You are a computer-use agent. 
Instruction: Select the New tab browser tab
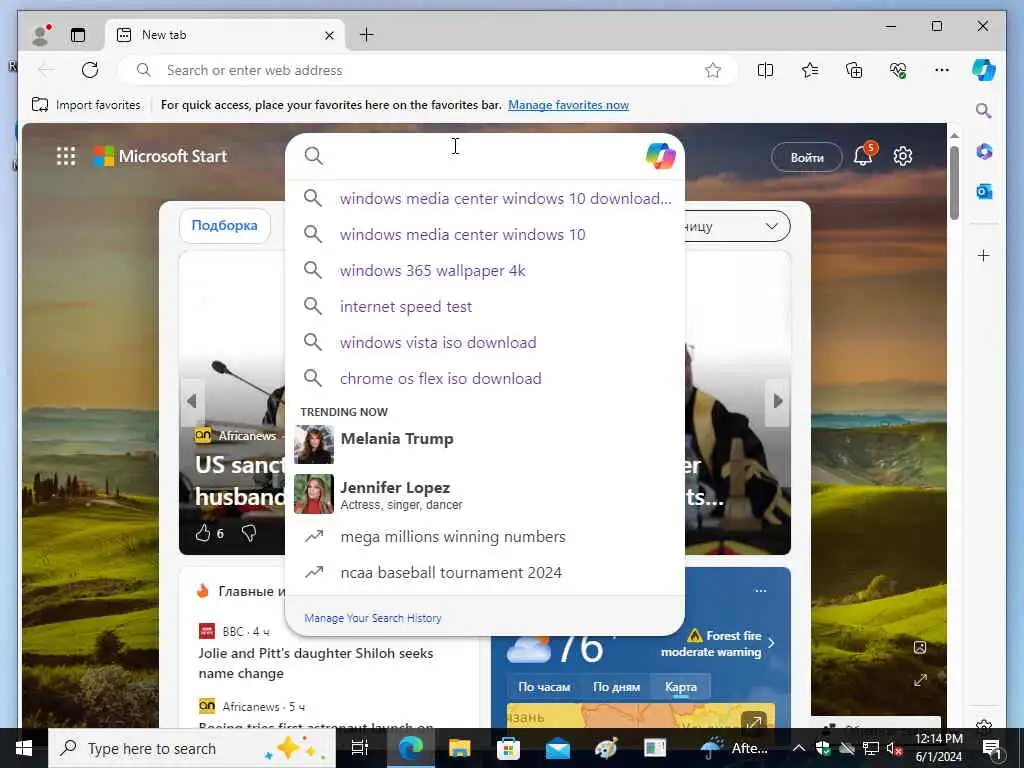pyautogui.click(x=225, y=35)
